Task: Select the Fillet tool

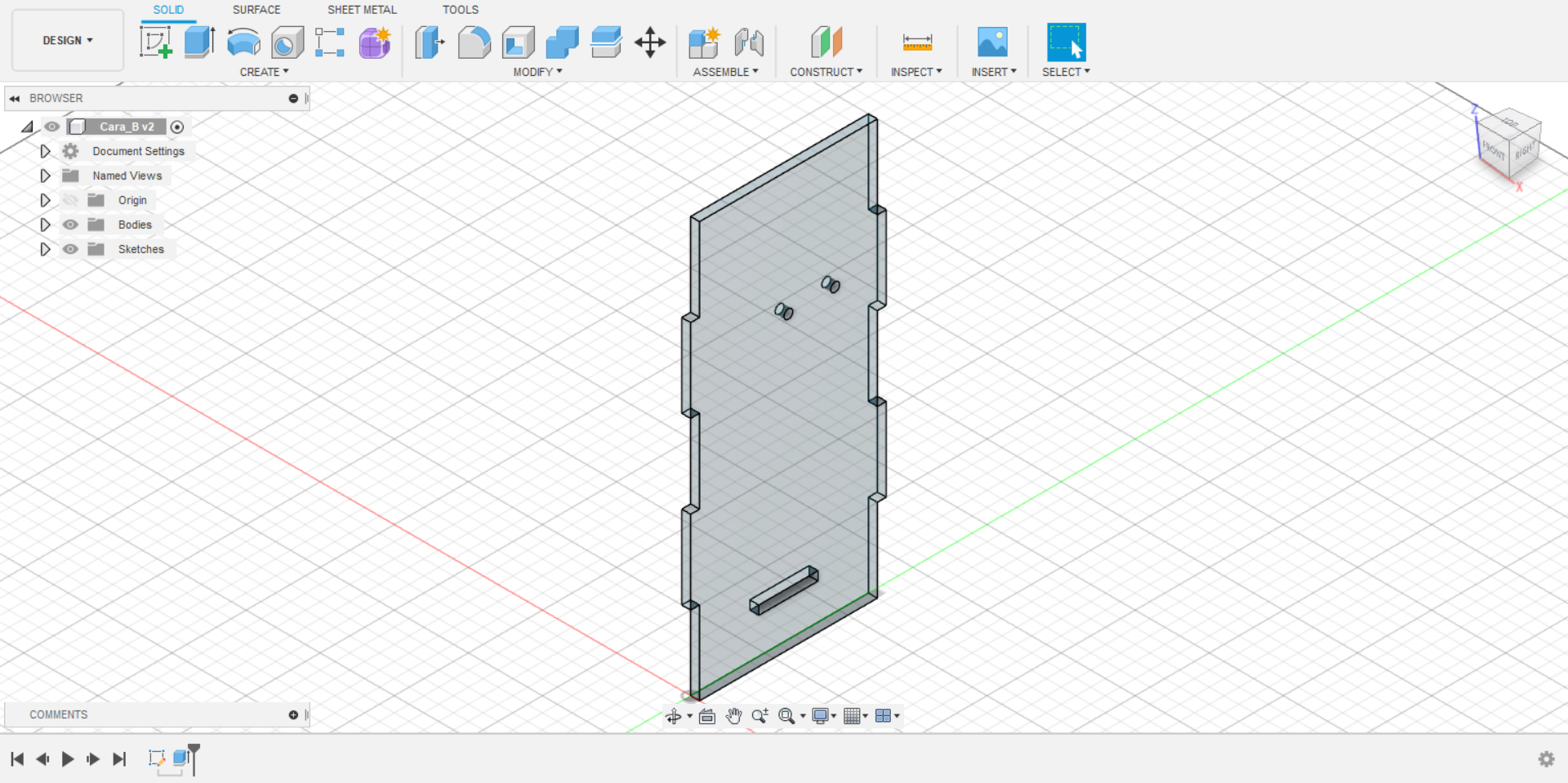Action: click(474, 42)
